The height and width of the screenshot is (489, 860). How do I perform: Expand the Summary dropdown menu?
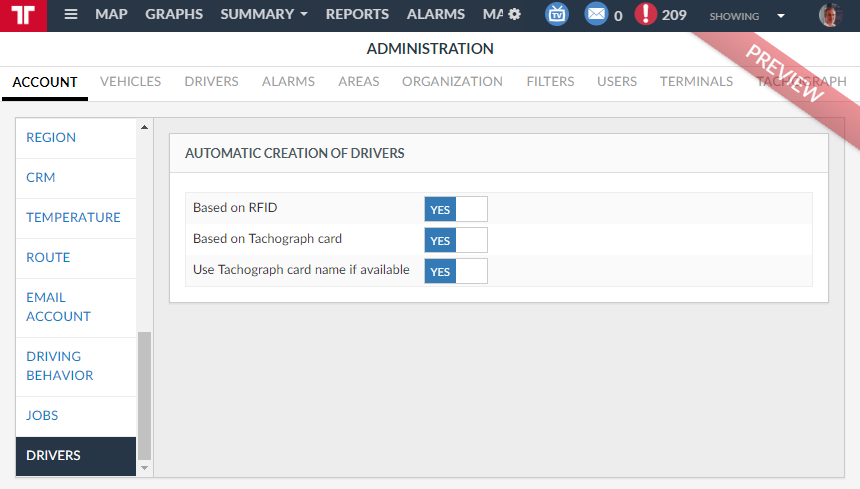click(x=263, y=15)
